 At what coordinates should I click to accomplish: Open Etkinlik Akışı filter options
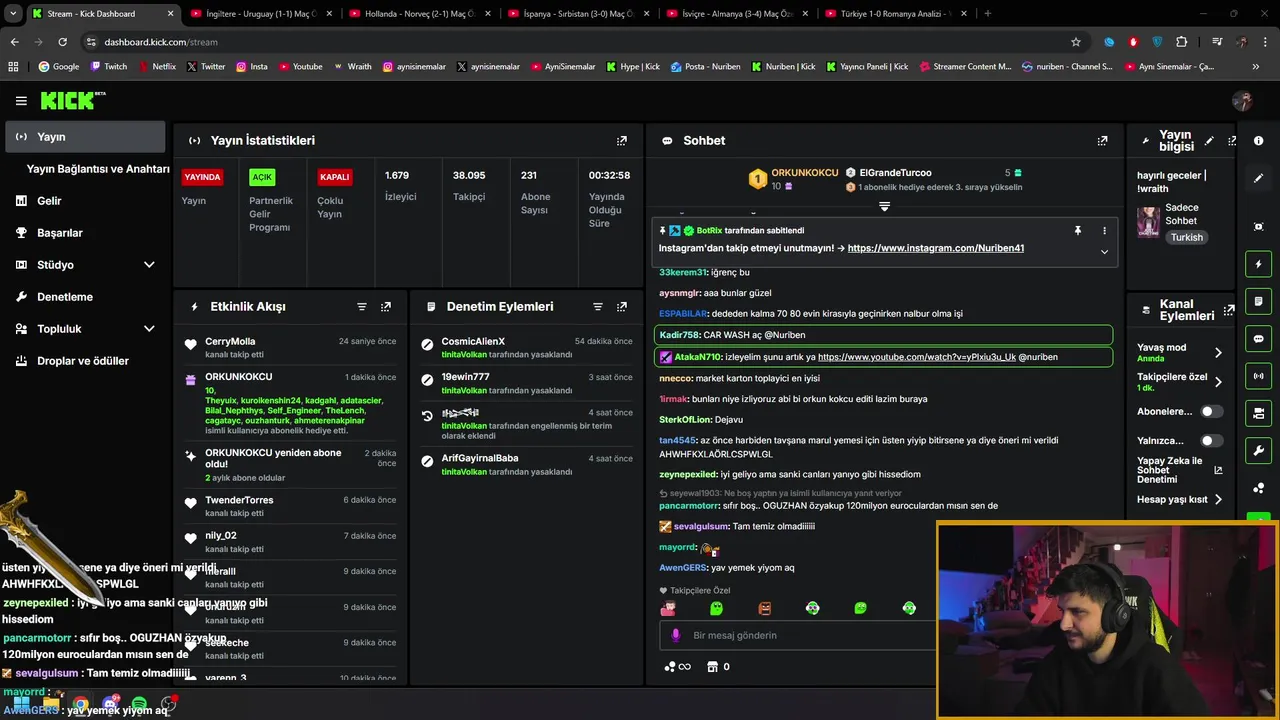pos(362,307)
